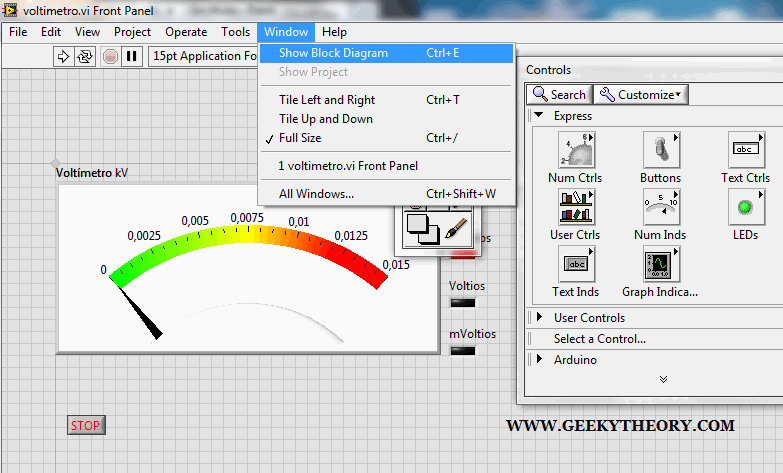The height and width of the screenshot is (473, 783).
Task: Click the Voltios label text
Action: pos(467,286)
